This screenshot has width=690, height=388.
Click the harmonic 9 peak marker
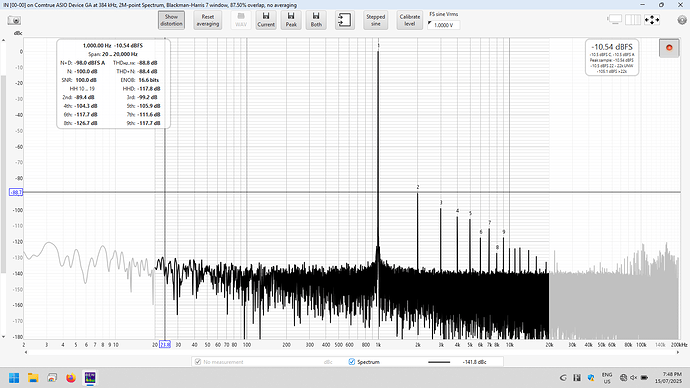(x=504, y=232)
